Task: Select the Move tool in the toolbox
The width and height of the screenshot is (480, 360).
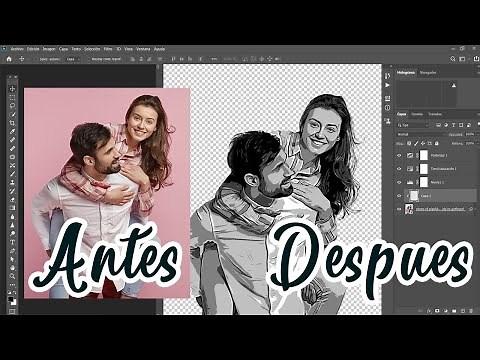Action: click(12, 89)
